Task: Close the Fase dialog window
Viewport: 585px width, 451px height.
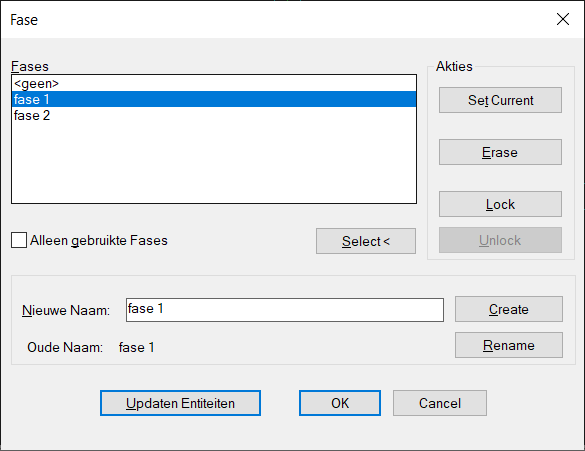Action: pos(563,19)
